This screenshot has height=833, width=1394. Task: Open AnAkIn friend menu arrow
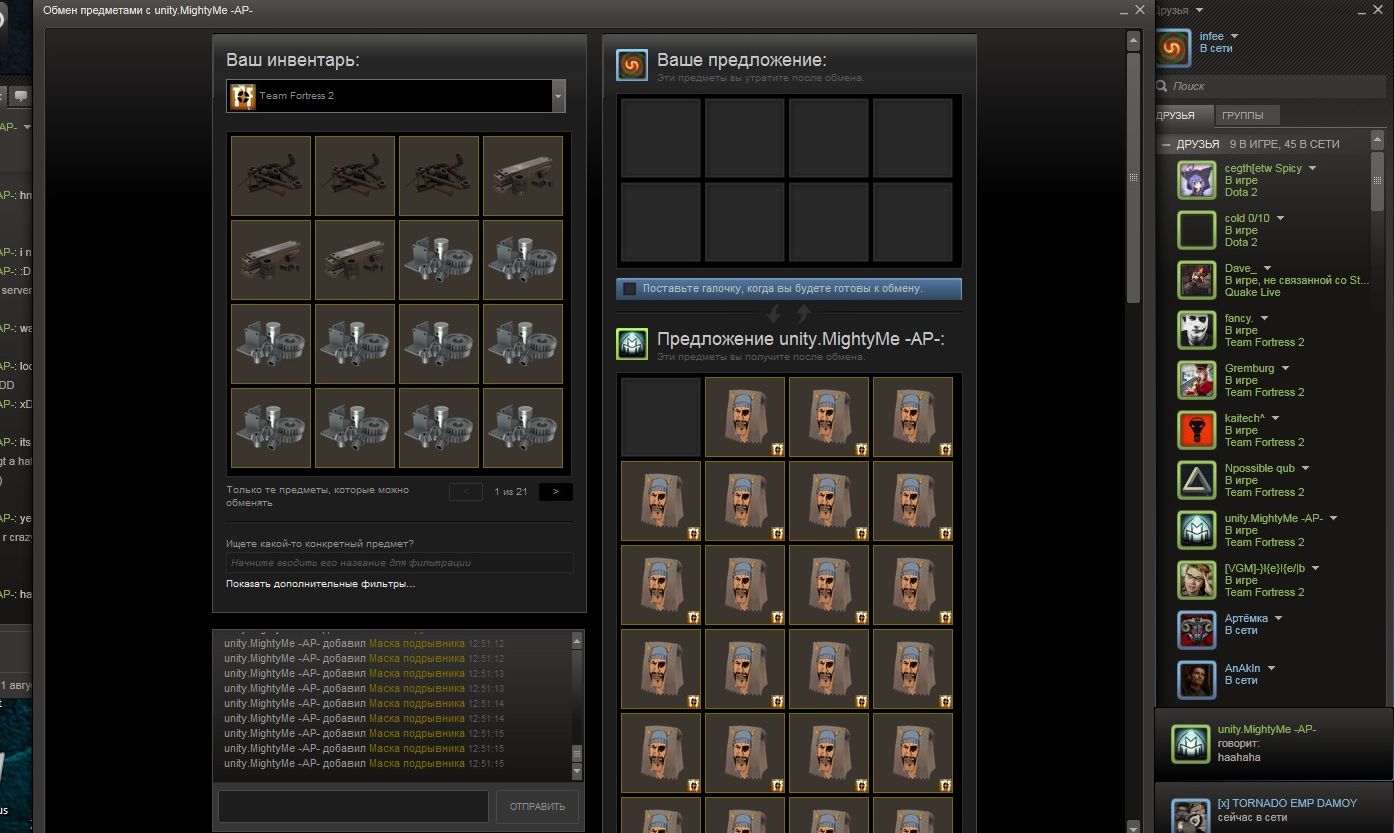click(1271, 668)
